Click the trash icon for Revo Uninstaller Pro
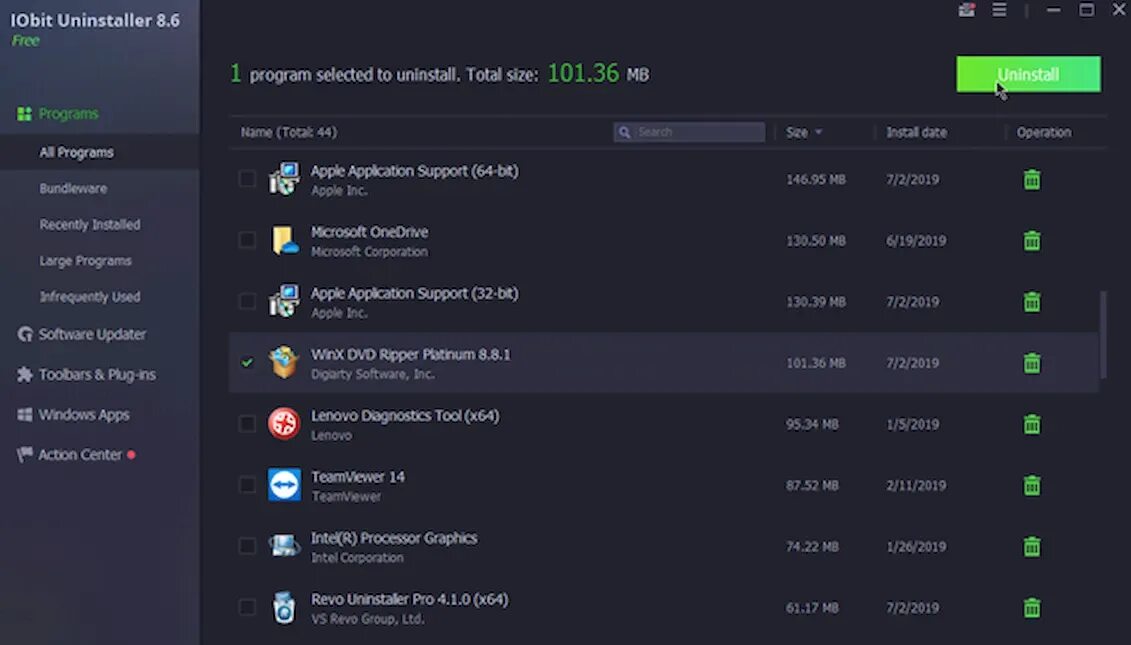The image size is (1131, 645). point(1032,607)
